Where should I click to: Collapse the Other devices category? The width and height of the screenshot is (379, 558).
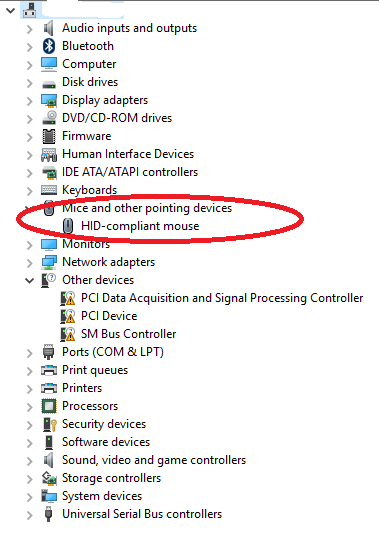30,280
